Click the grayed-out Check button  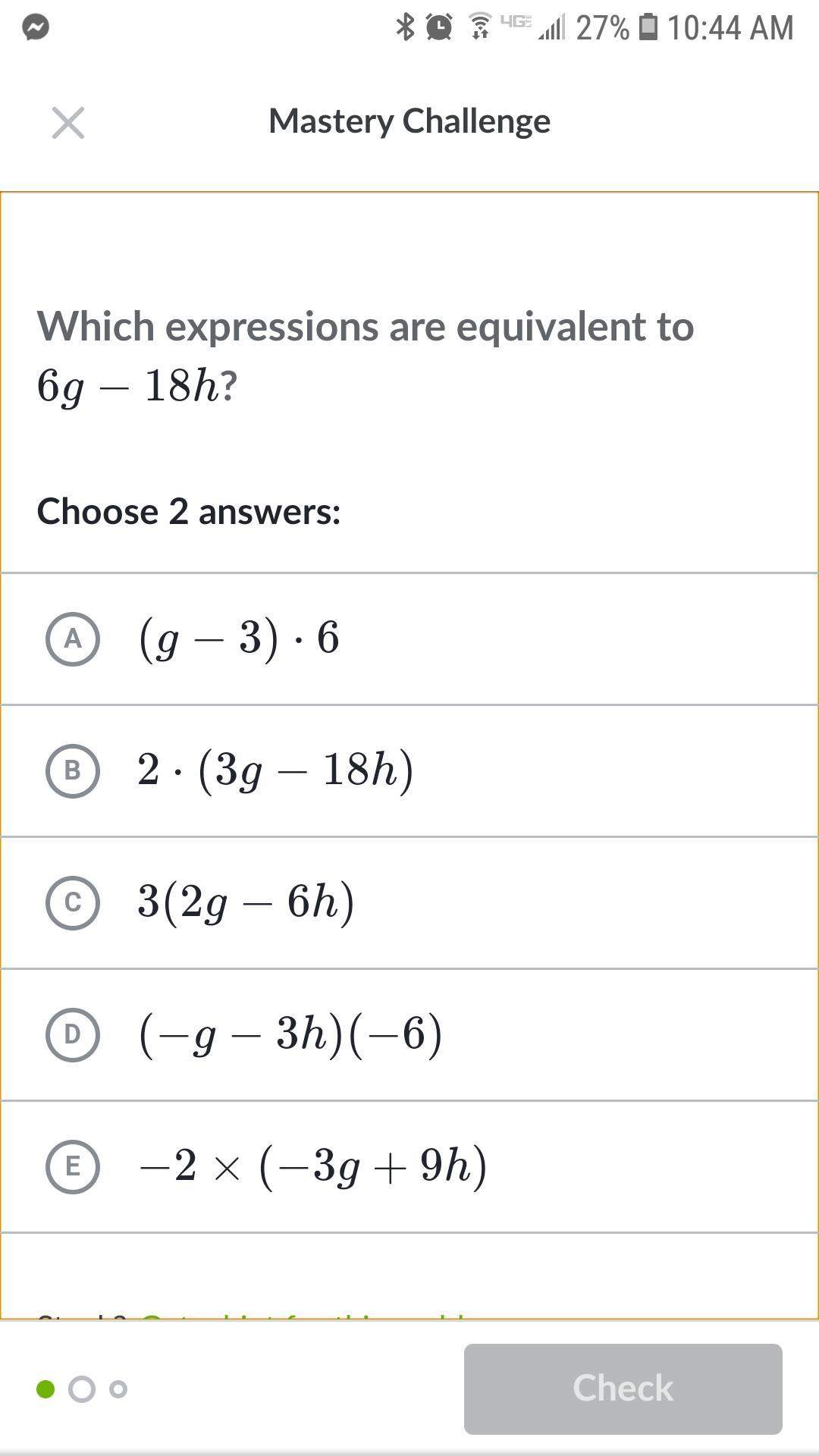(x=623, y=1389)
